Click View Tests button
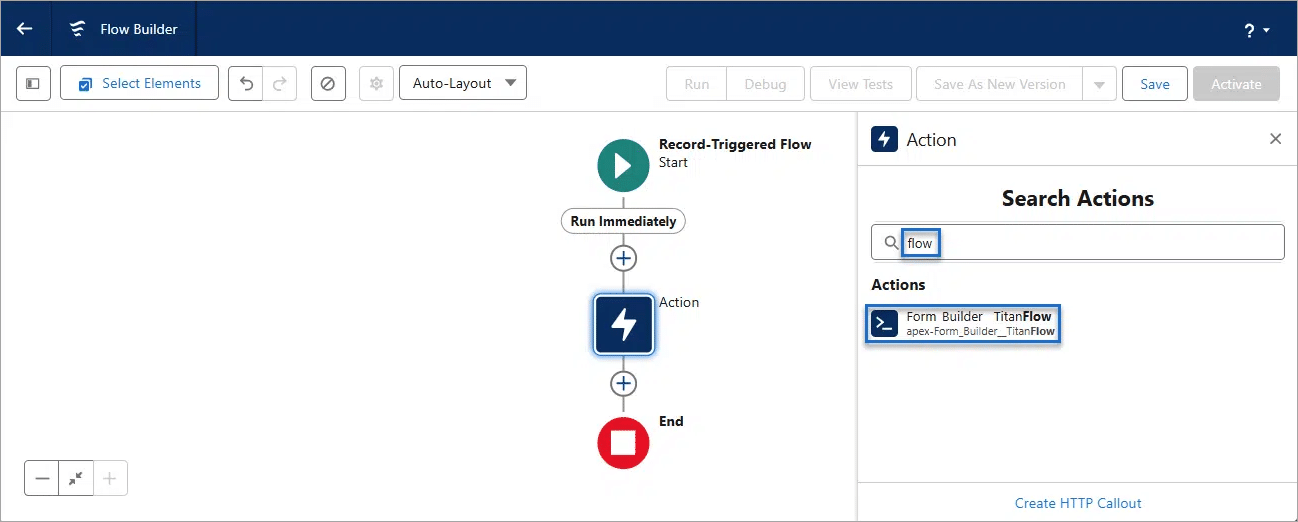The image size is (1298, 522). pyautogui.click(x=860, y=84)
